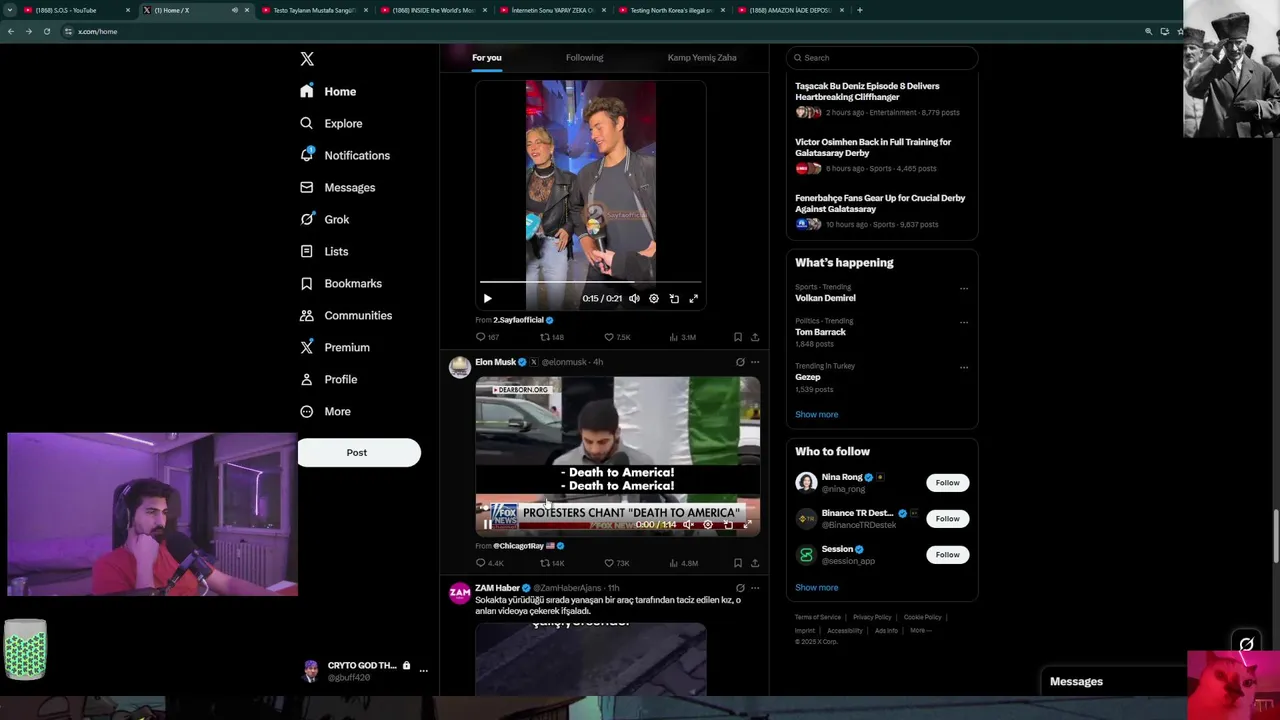
Task: Open Grok in the sidebar
Action: click(324, 219)
